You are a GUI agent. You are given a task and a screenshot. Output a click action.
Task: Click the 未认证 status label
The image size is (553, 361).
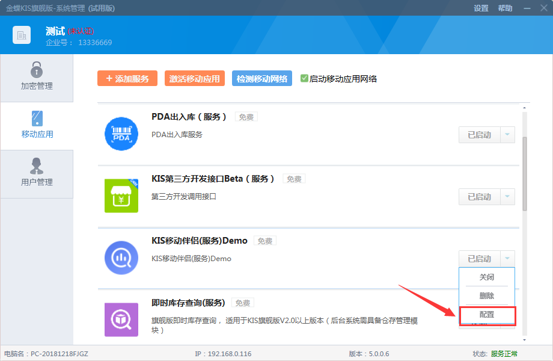(x=81, y=31)
